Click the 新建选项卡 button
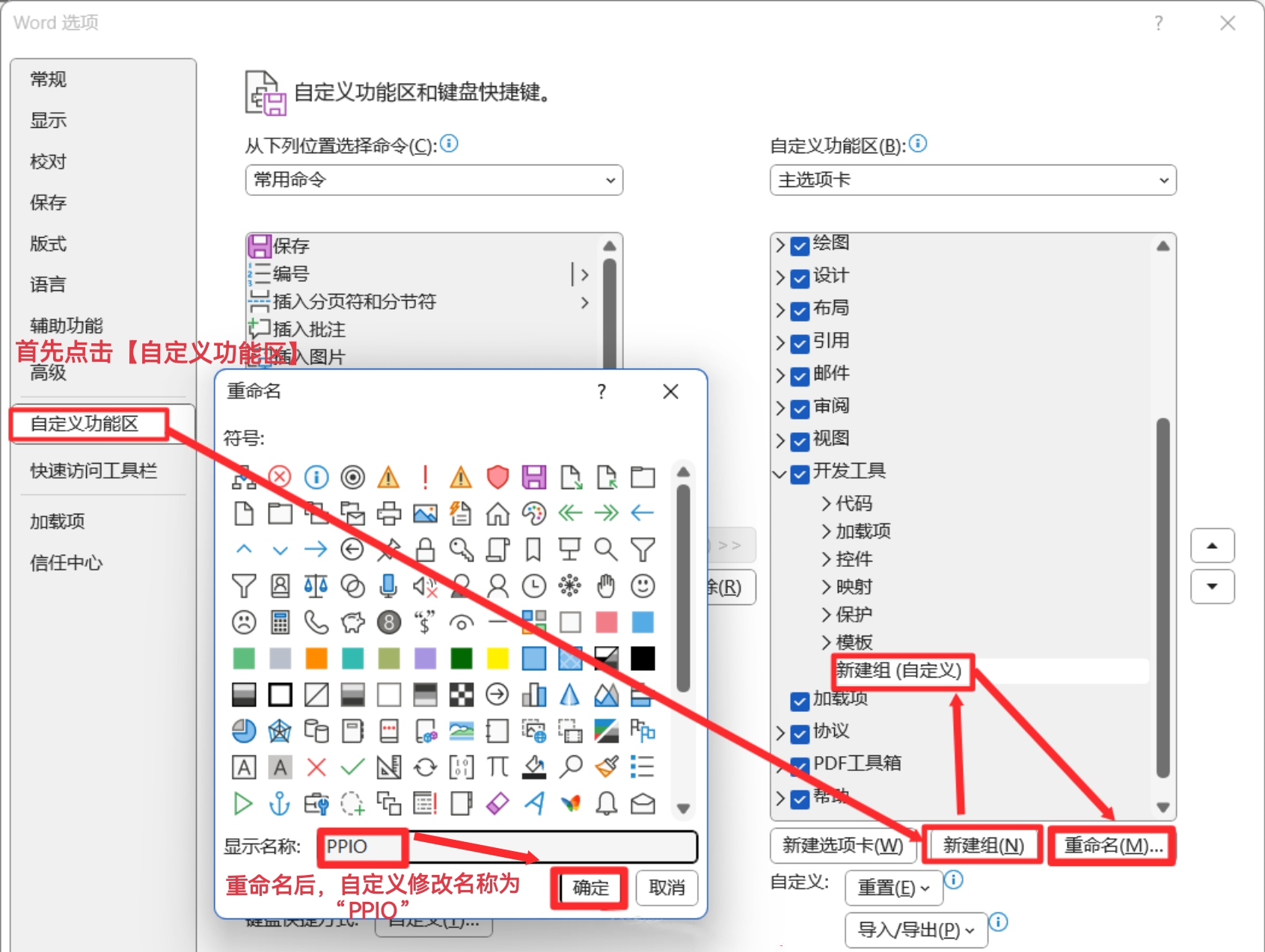This screenshot has height=952, width=1265. [x=843, y=846]
